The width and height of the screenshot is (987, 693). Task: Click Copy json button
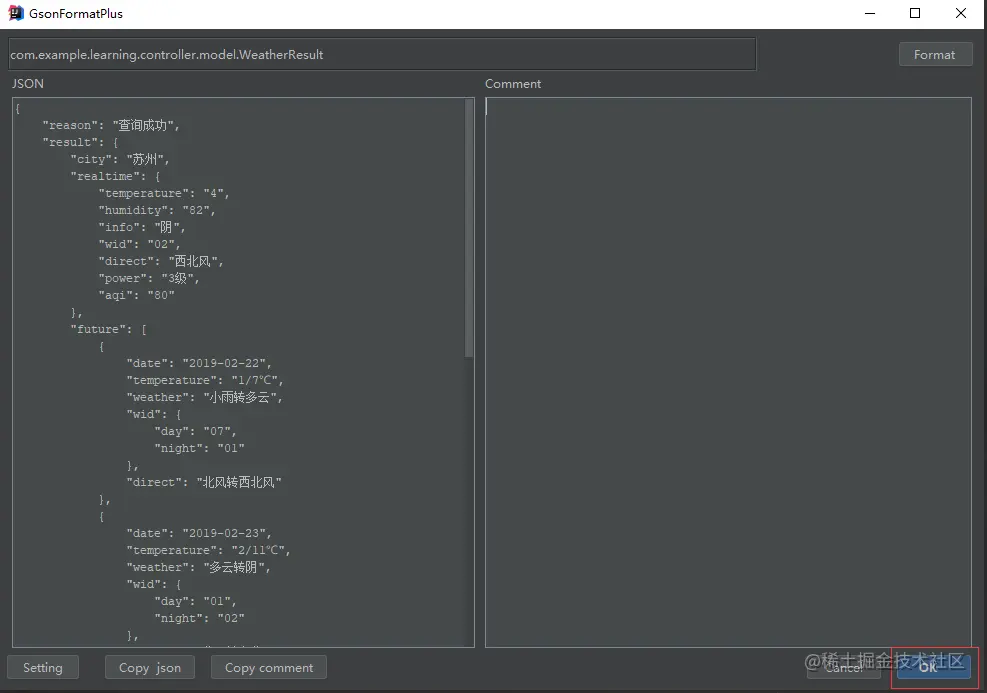[x=150, y=668]
